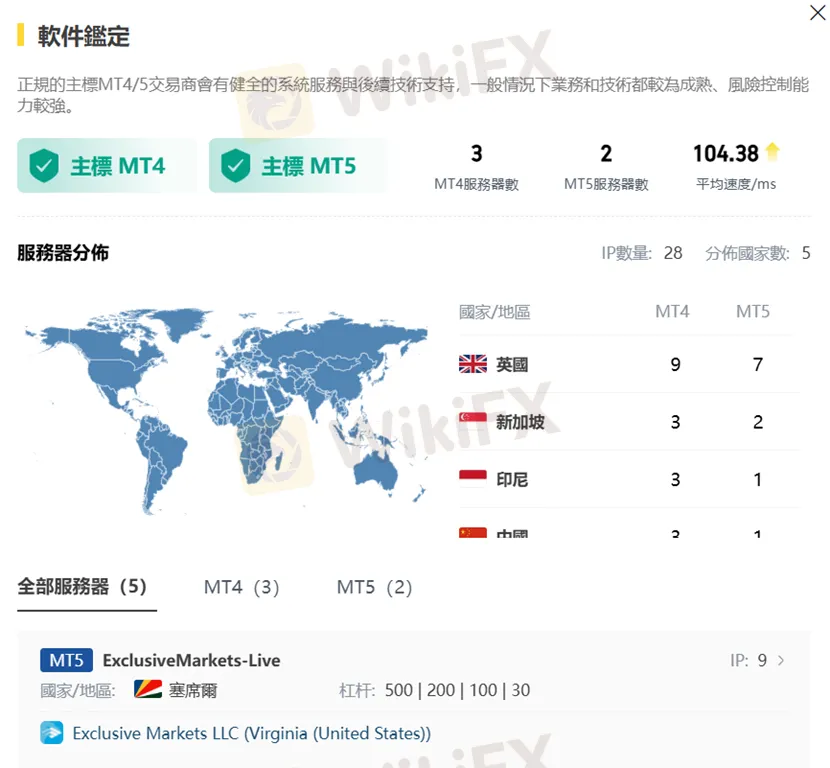Click the MT4 column header in country table
This screenshot has width=830, height=768.
pos(672,312)
